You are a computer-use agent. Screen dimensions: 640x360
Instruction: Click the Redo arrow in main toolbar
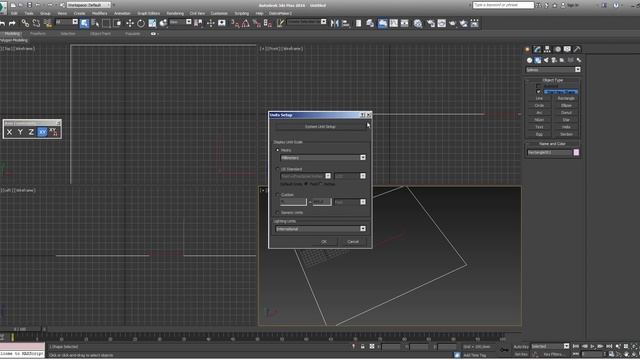[12, 23]
